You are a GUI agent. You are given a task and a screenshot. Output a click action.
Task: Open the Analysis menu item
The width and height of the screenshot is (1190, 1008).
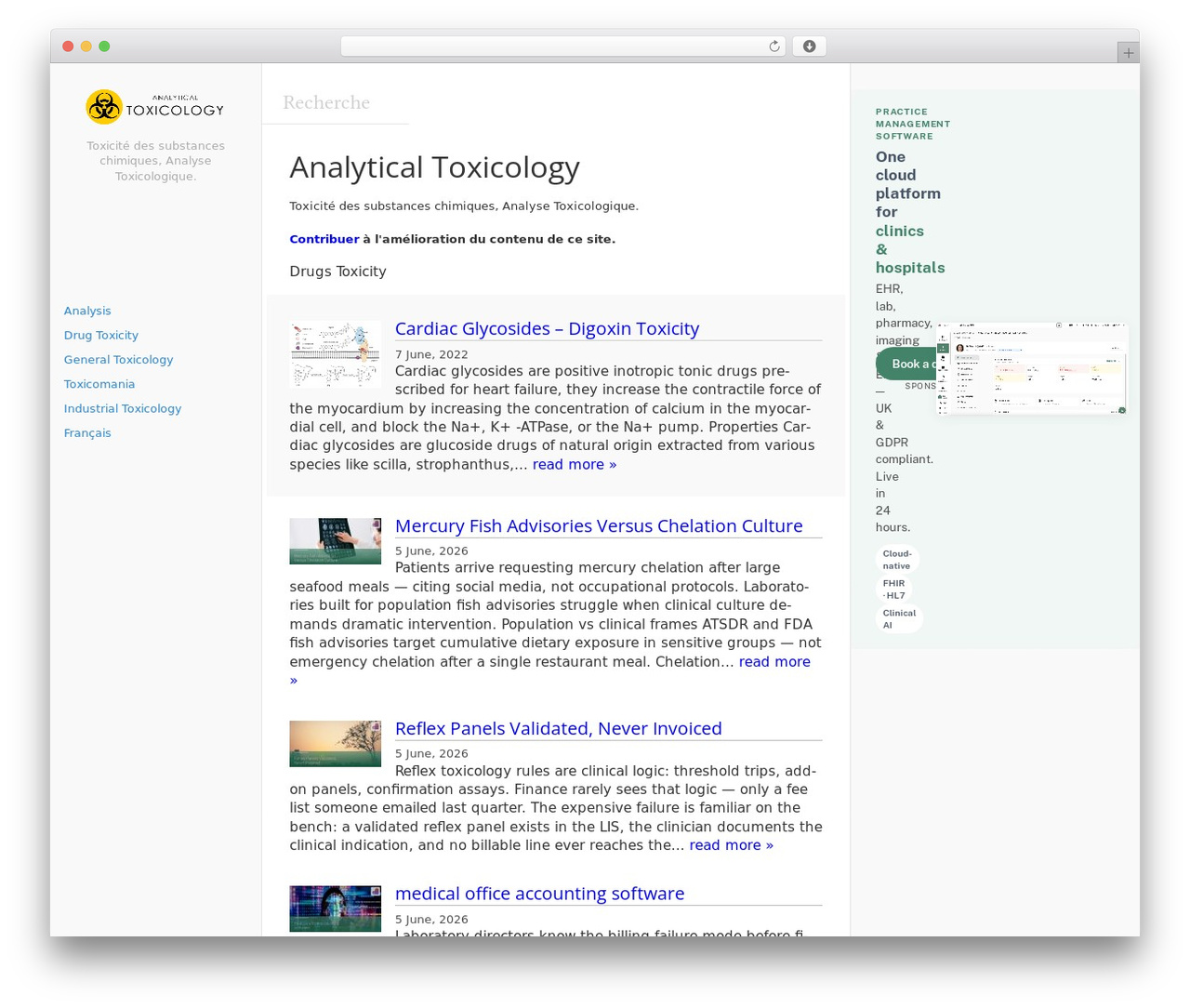pos(87,311)
